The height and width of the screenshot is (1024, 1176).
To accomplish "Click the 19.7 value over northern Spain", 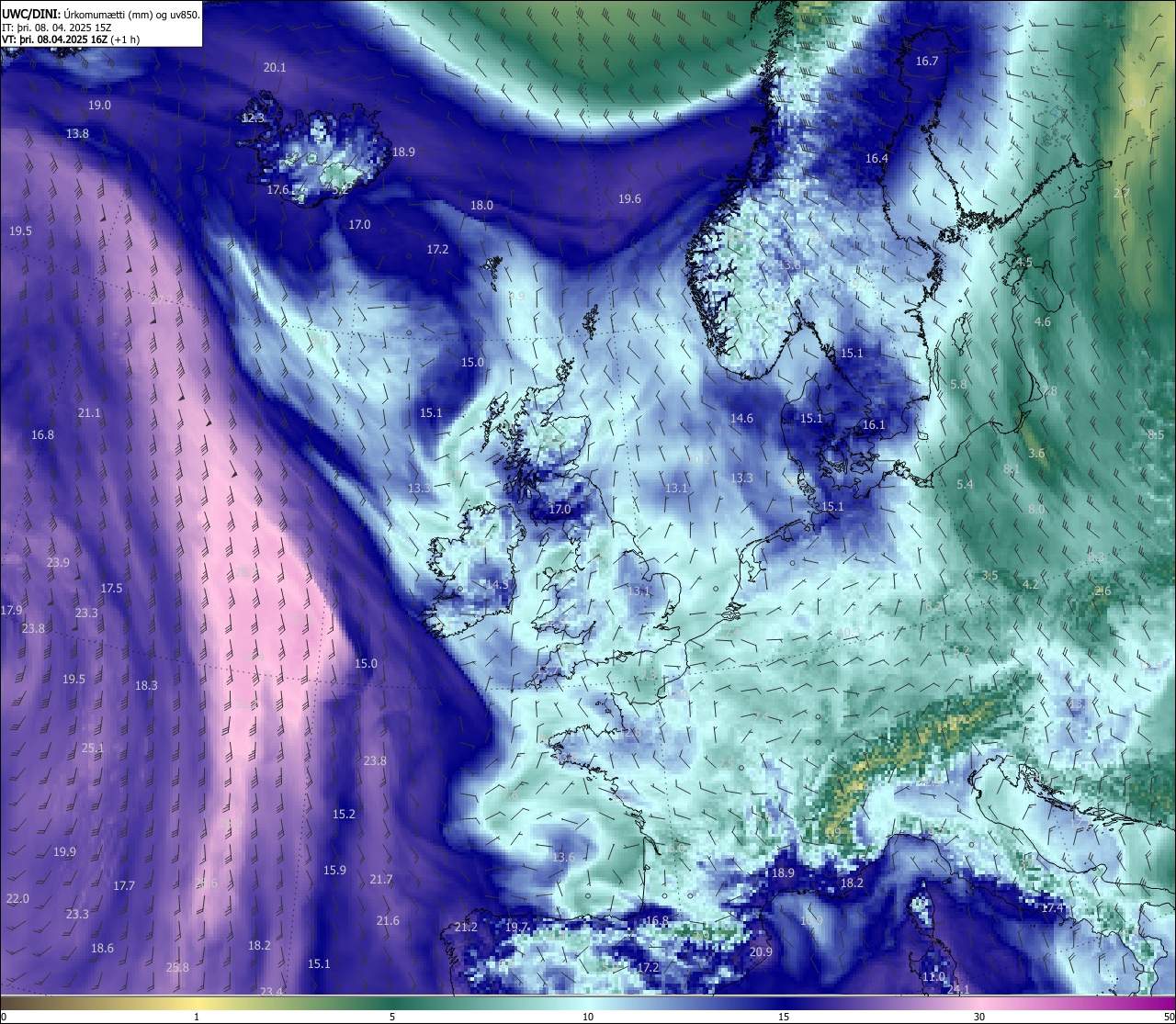I will (516, 928).
